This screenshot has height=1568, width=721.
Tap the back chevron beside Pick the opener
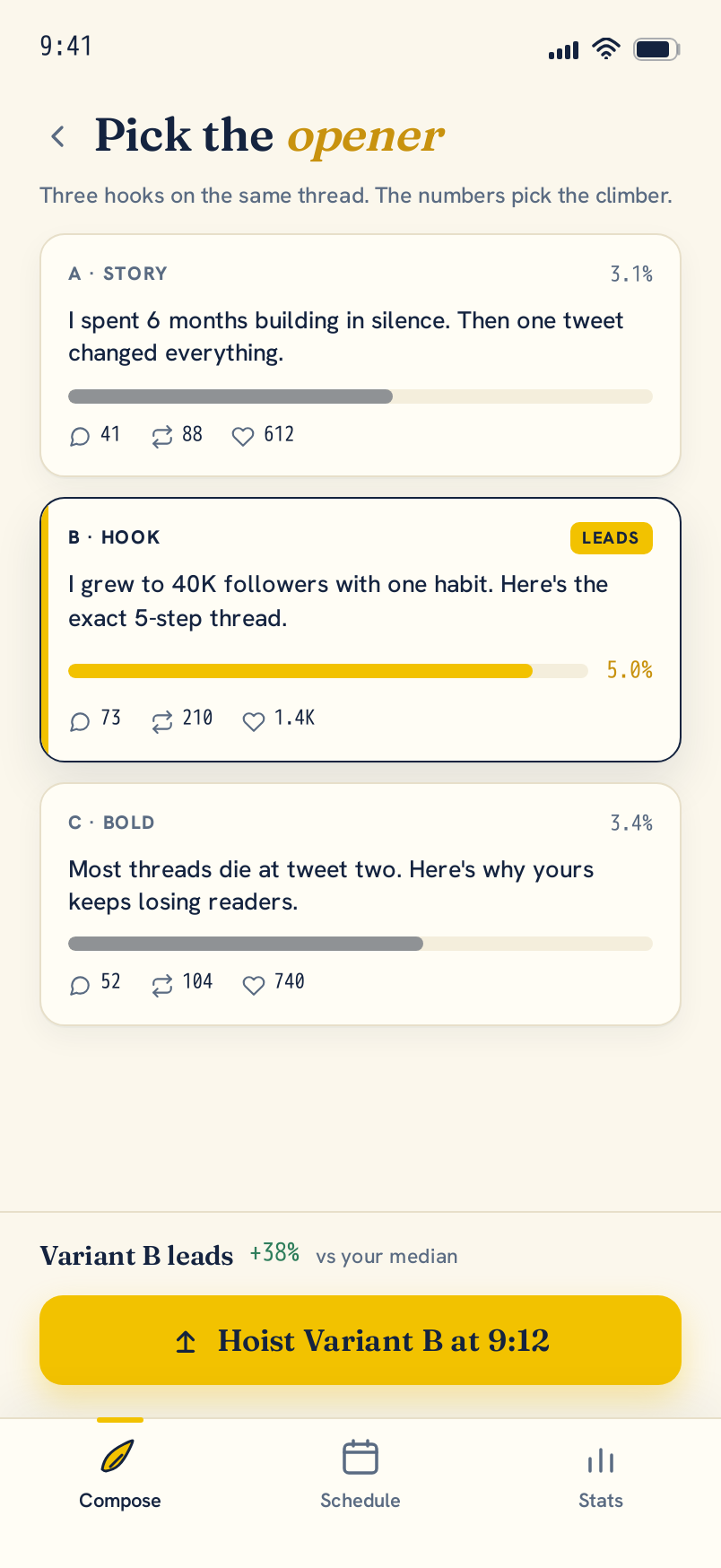click(x=58, y=136)
